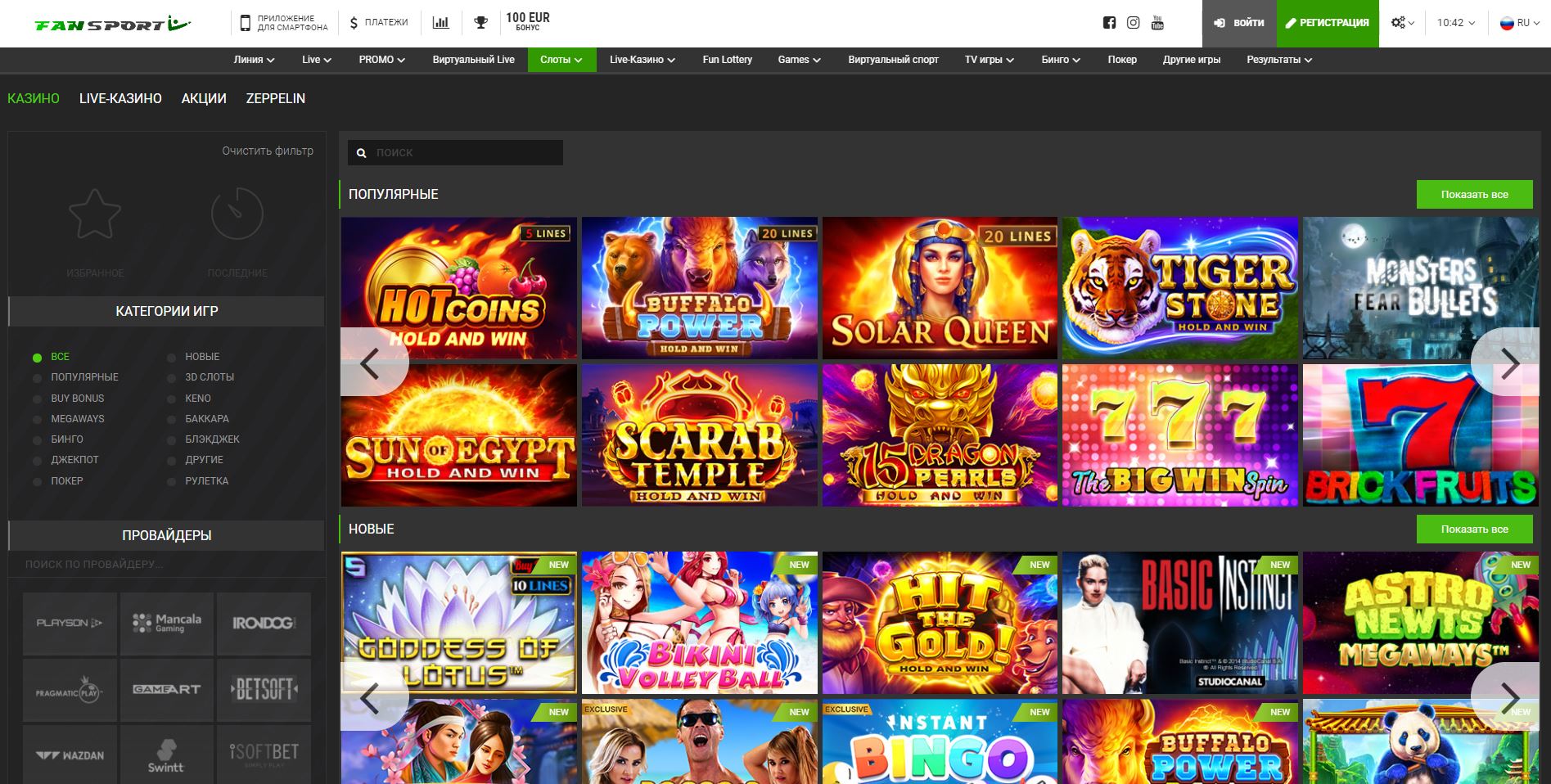1551x784 pixels.
Task: Open the Scarab Temple game thumbnail
Action: [x=699, y=435]
